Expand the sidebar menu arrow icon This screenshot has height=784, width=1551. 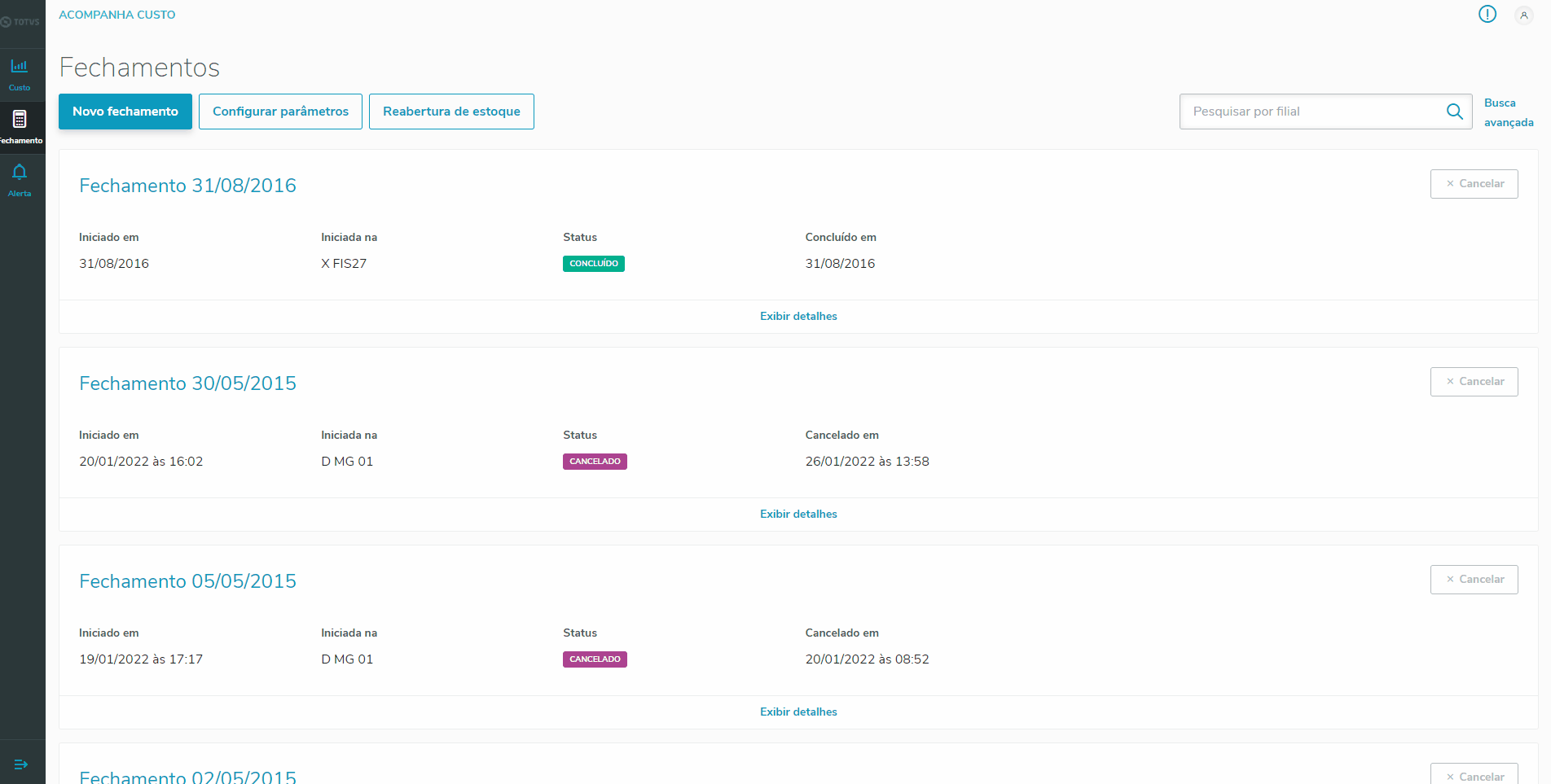(x=21, y=764)
